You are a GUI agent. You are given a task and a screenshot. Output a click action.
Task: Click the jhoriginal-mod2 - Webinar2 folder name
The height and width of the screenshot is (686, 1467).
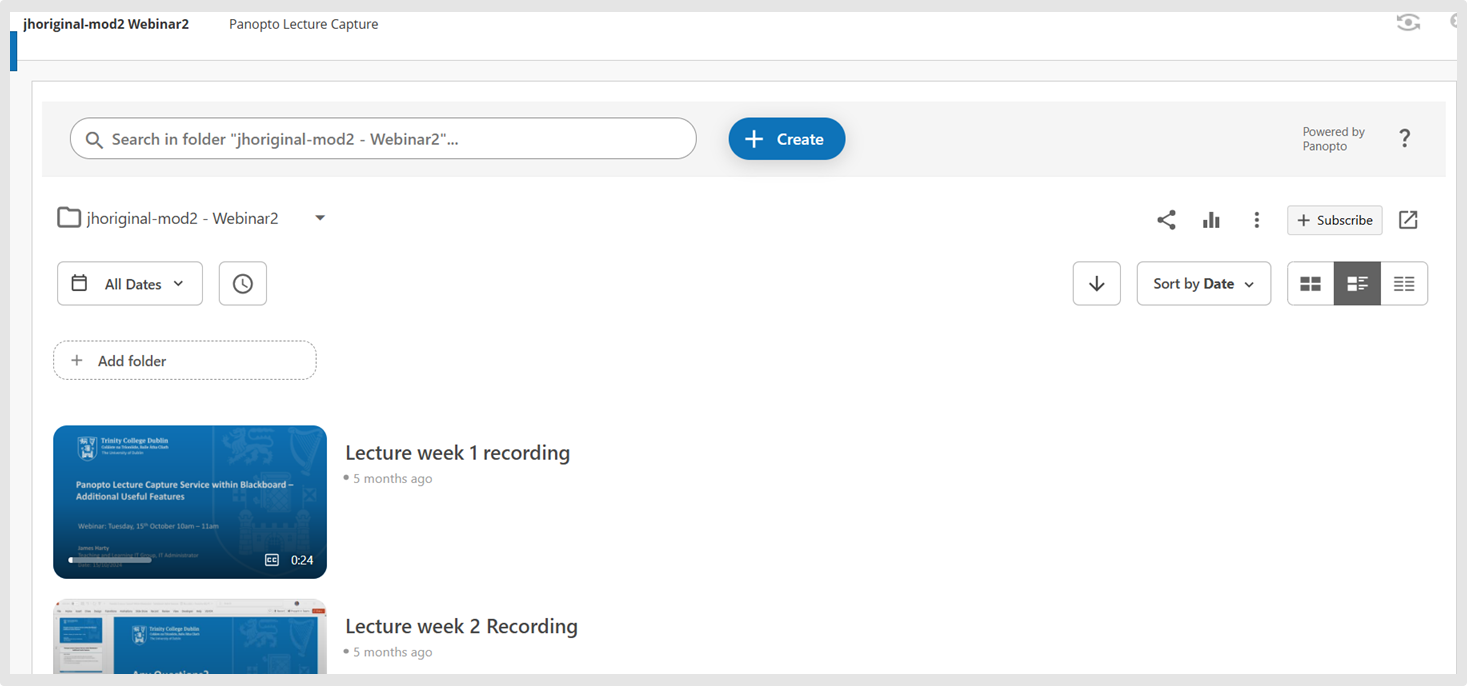tap(183, 218)
